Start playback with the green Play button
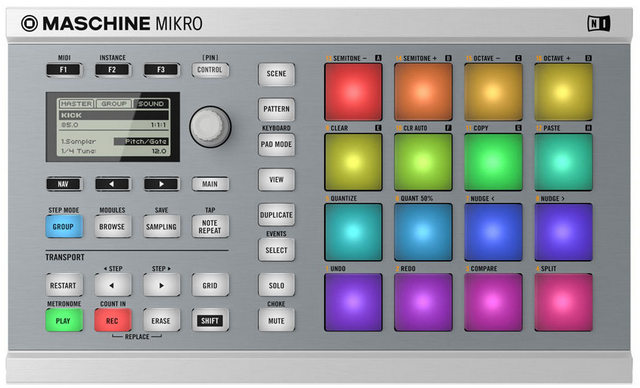Viewport: 640px width, 388px height. tap(64, 320)
